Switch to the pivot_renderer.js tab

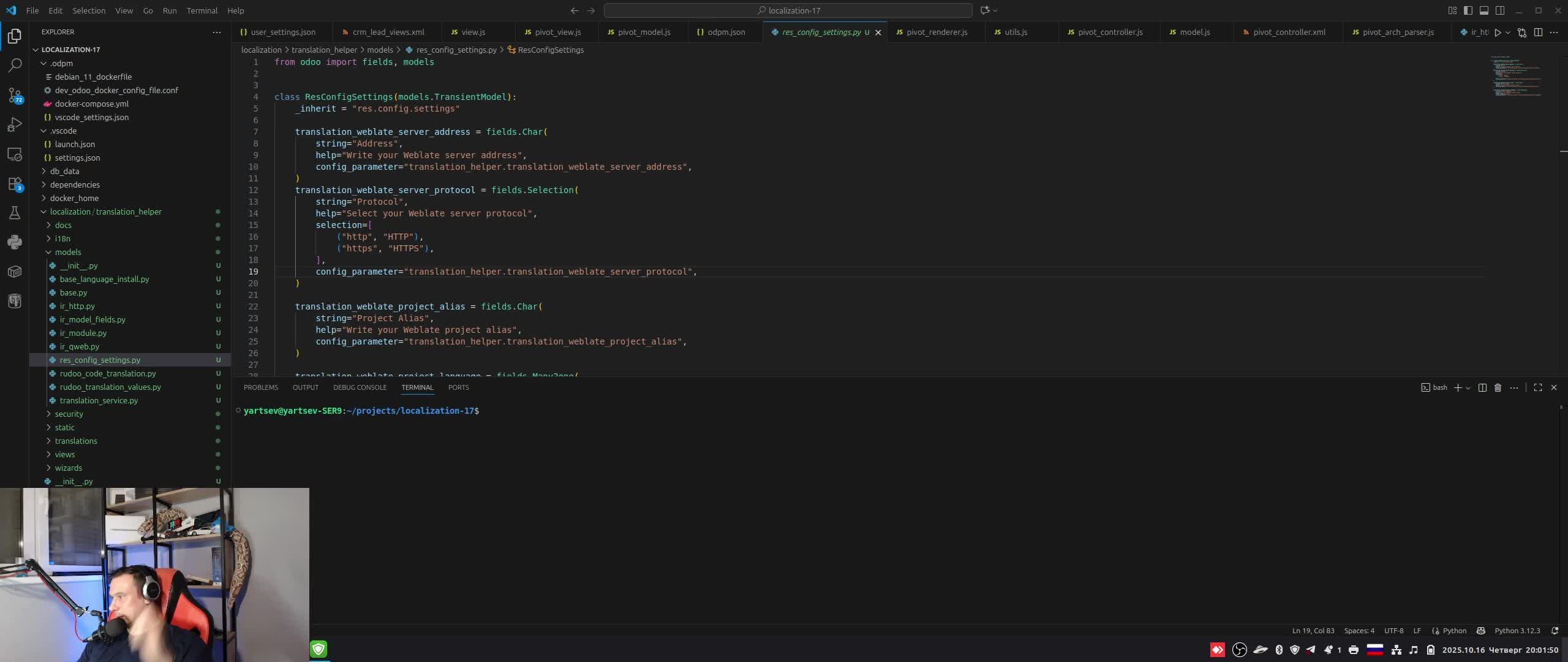[x=937, y=32]
